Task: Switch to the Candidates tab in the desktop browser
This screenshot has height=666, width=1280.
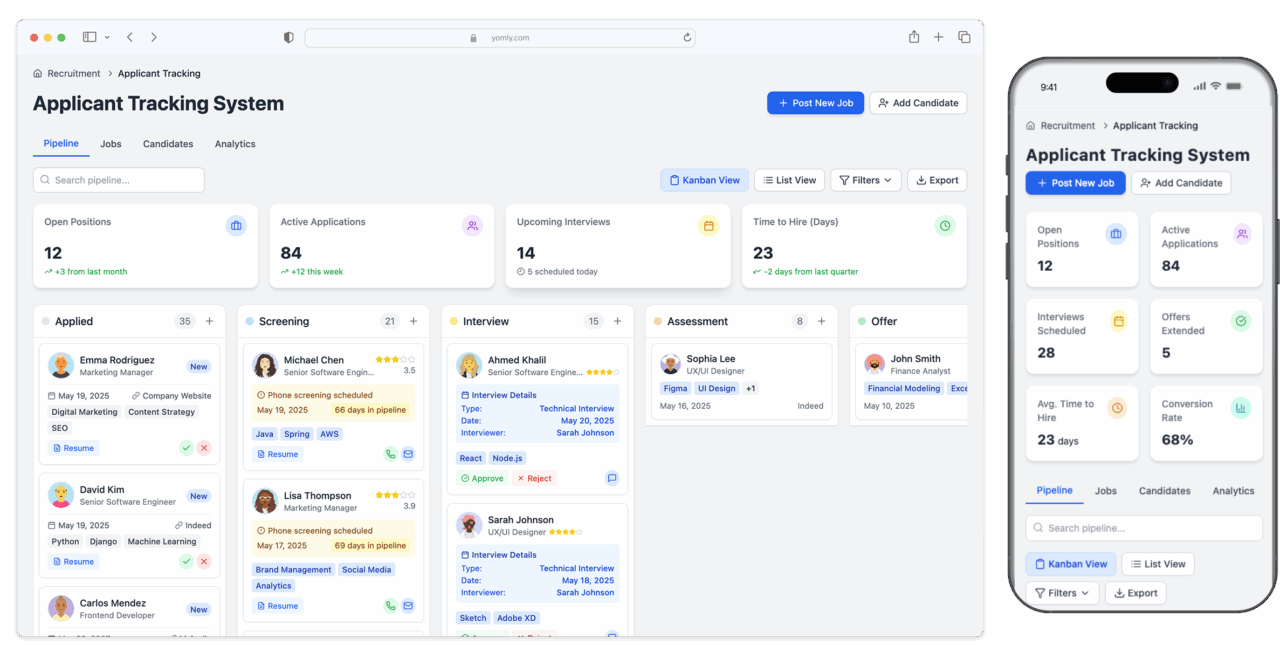Action: pos(168,144)
